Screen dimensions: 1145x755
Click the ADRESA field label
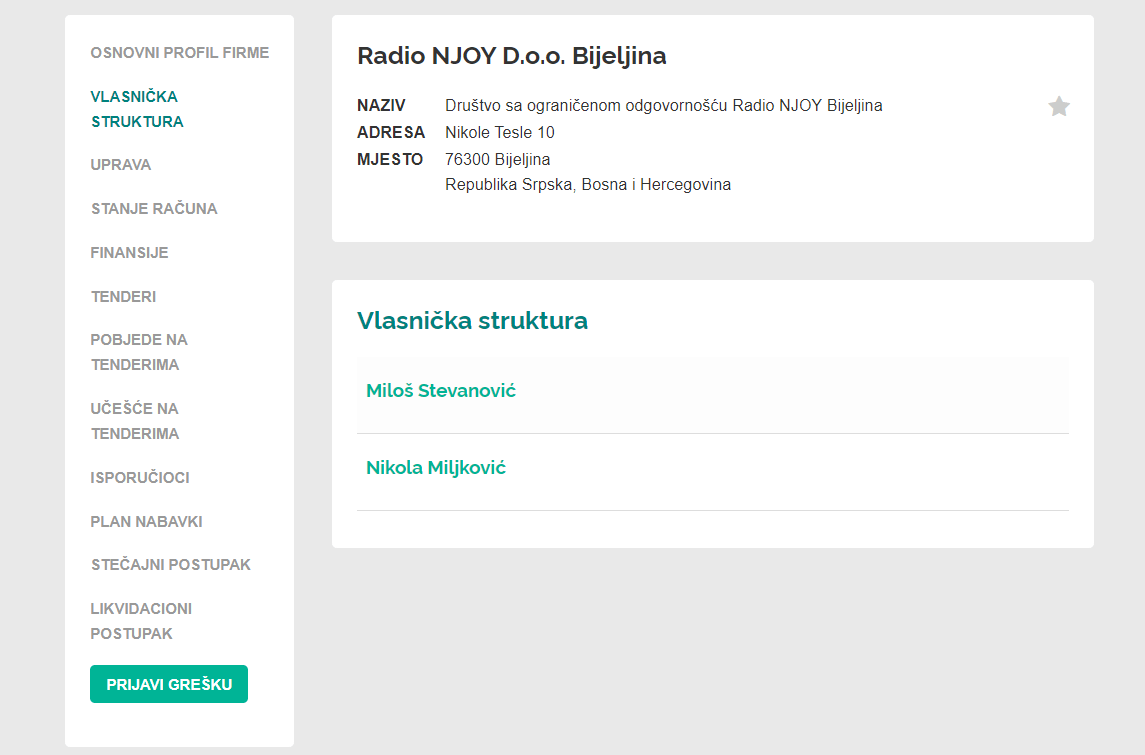coord(391,132)
